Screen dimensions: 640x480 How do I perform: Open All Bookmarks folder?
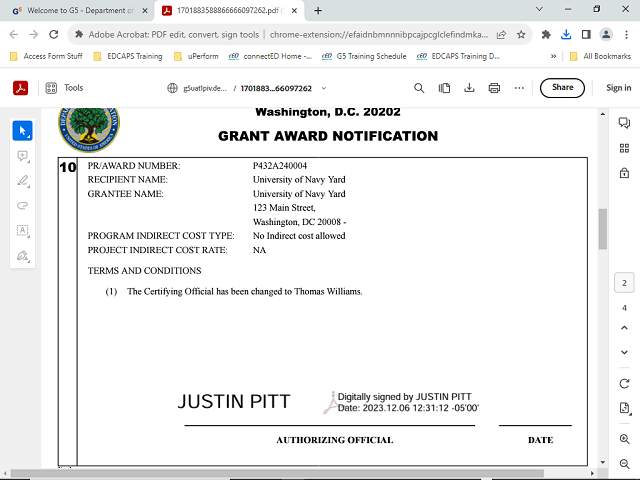coord(600,56)
